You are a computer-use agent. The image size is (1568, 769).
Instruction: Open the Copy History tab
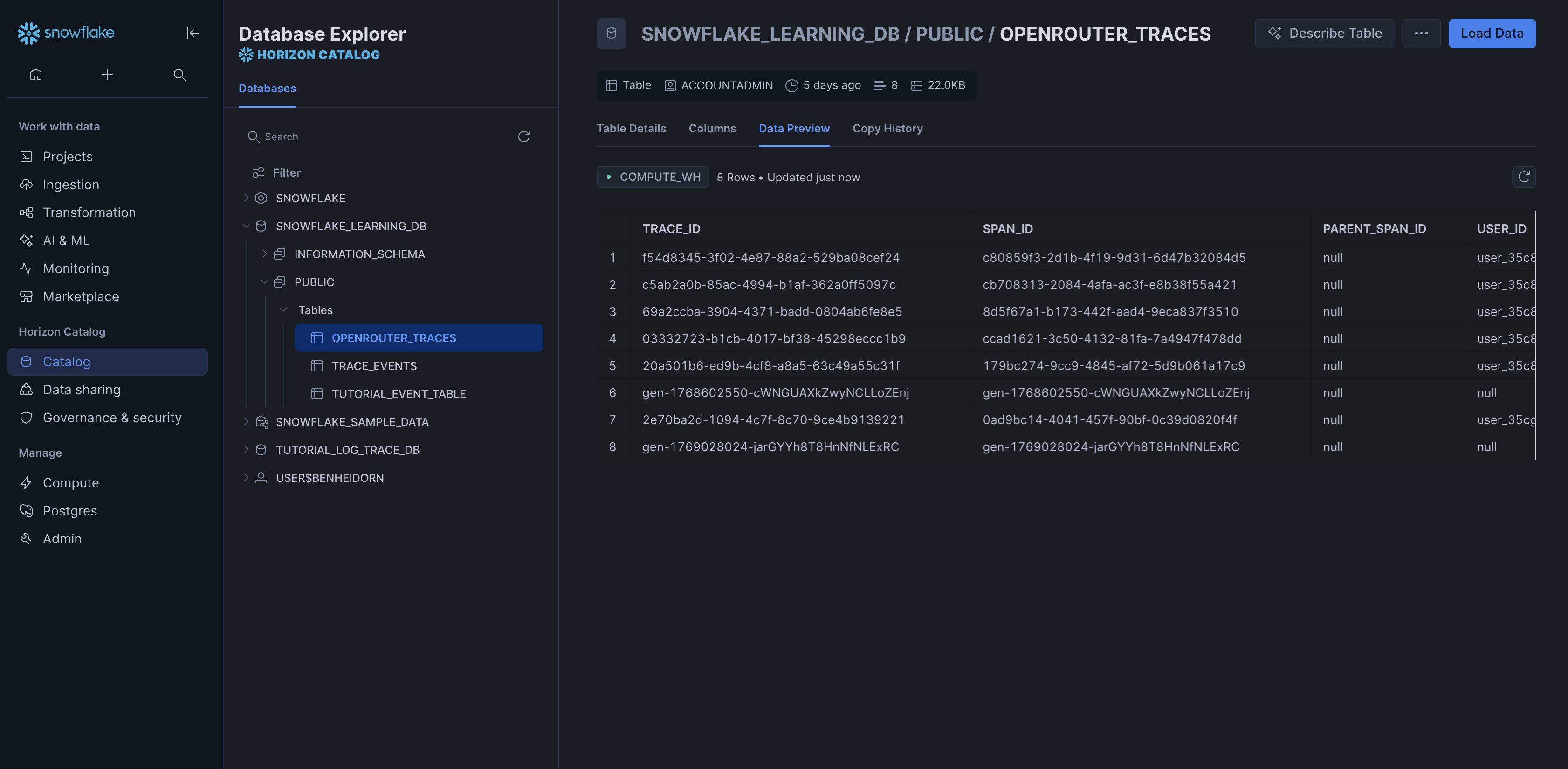887,129
